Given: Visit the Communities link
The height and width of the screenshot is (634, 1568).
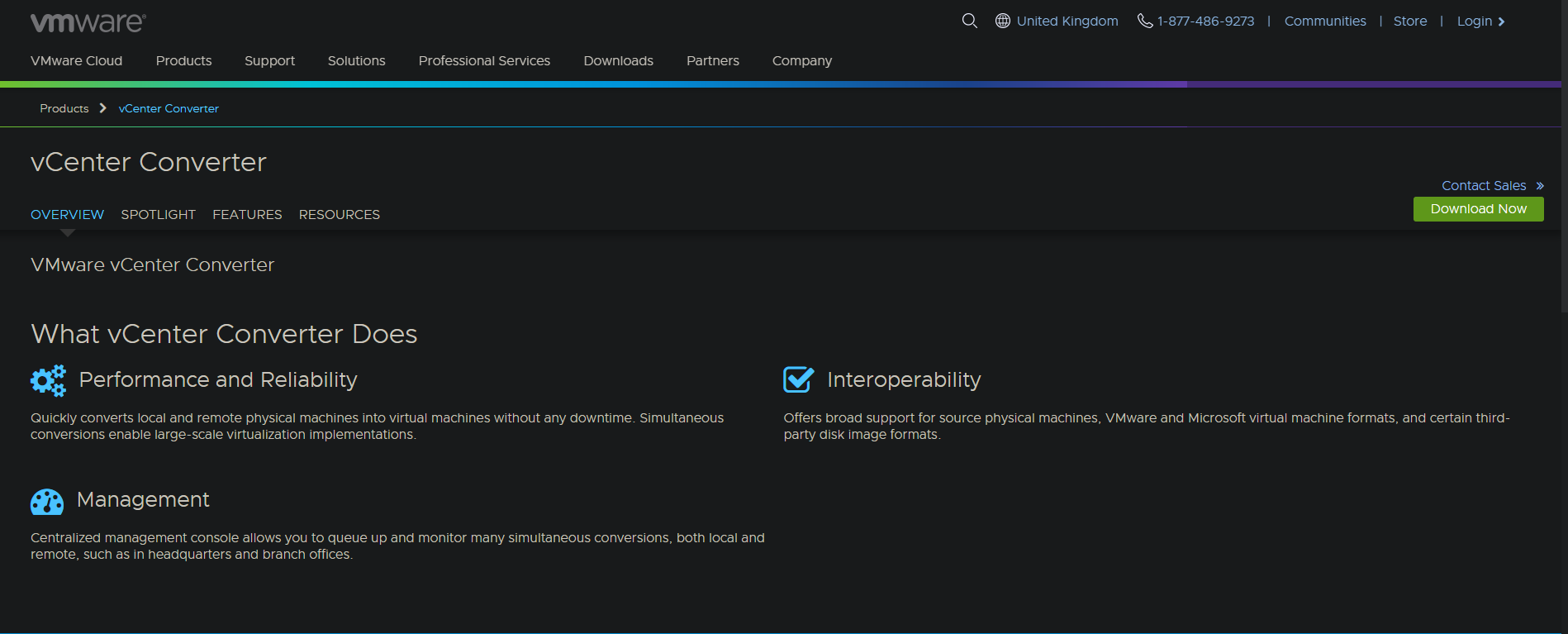Looking at the screenshot, I should point(1325,21).
